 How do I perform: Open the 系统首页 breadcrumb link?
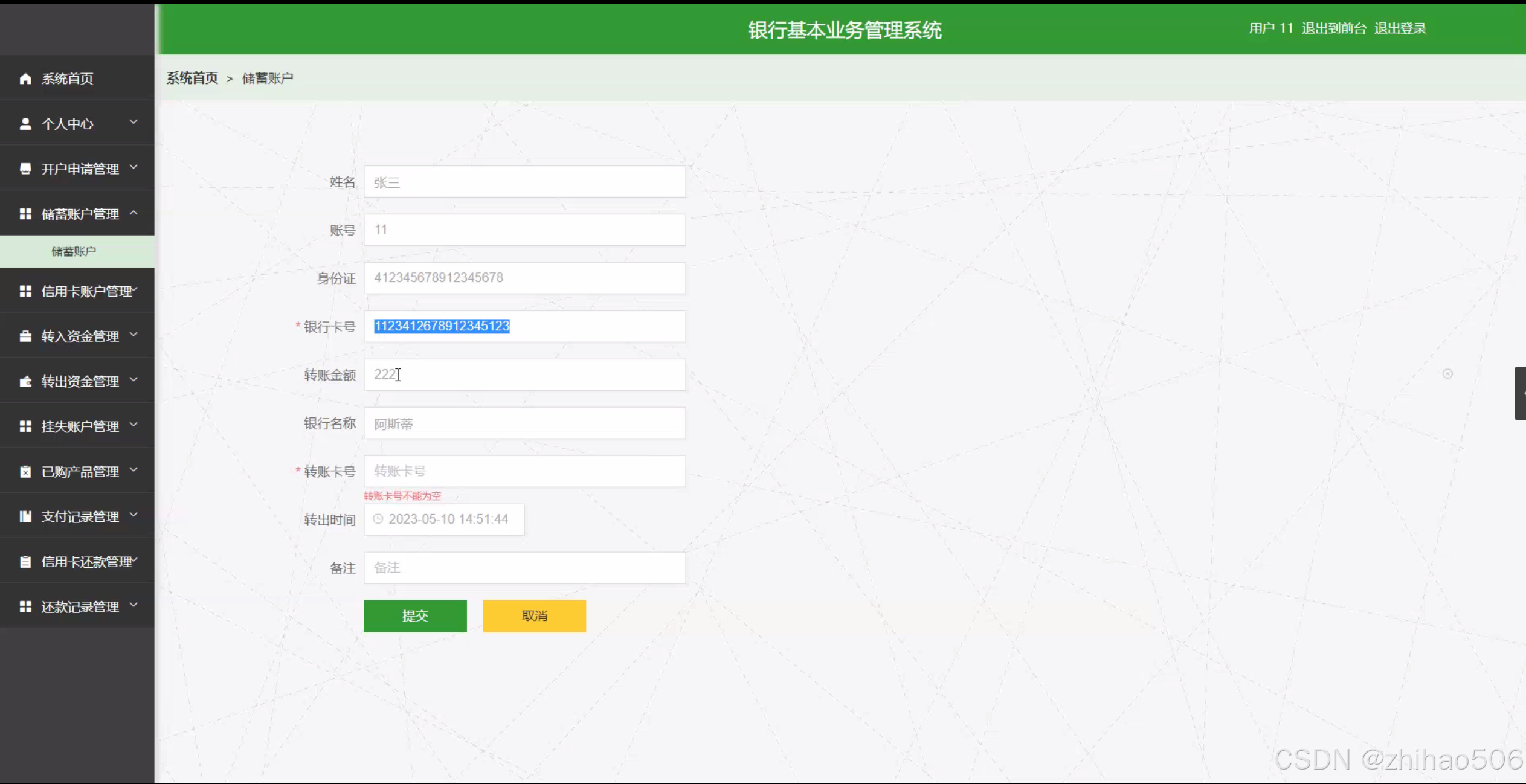[x=192, y=78]
